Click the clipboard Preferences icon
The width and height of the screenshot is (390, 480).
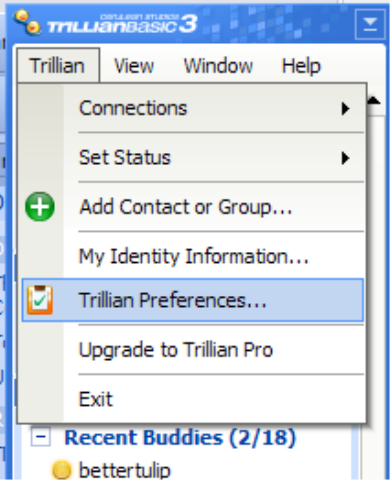(40, 300)
